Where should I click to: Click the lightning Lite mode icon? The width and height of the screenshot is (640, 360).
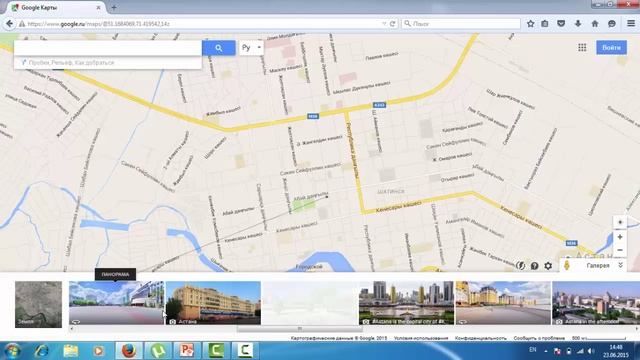tap(520, 266)
